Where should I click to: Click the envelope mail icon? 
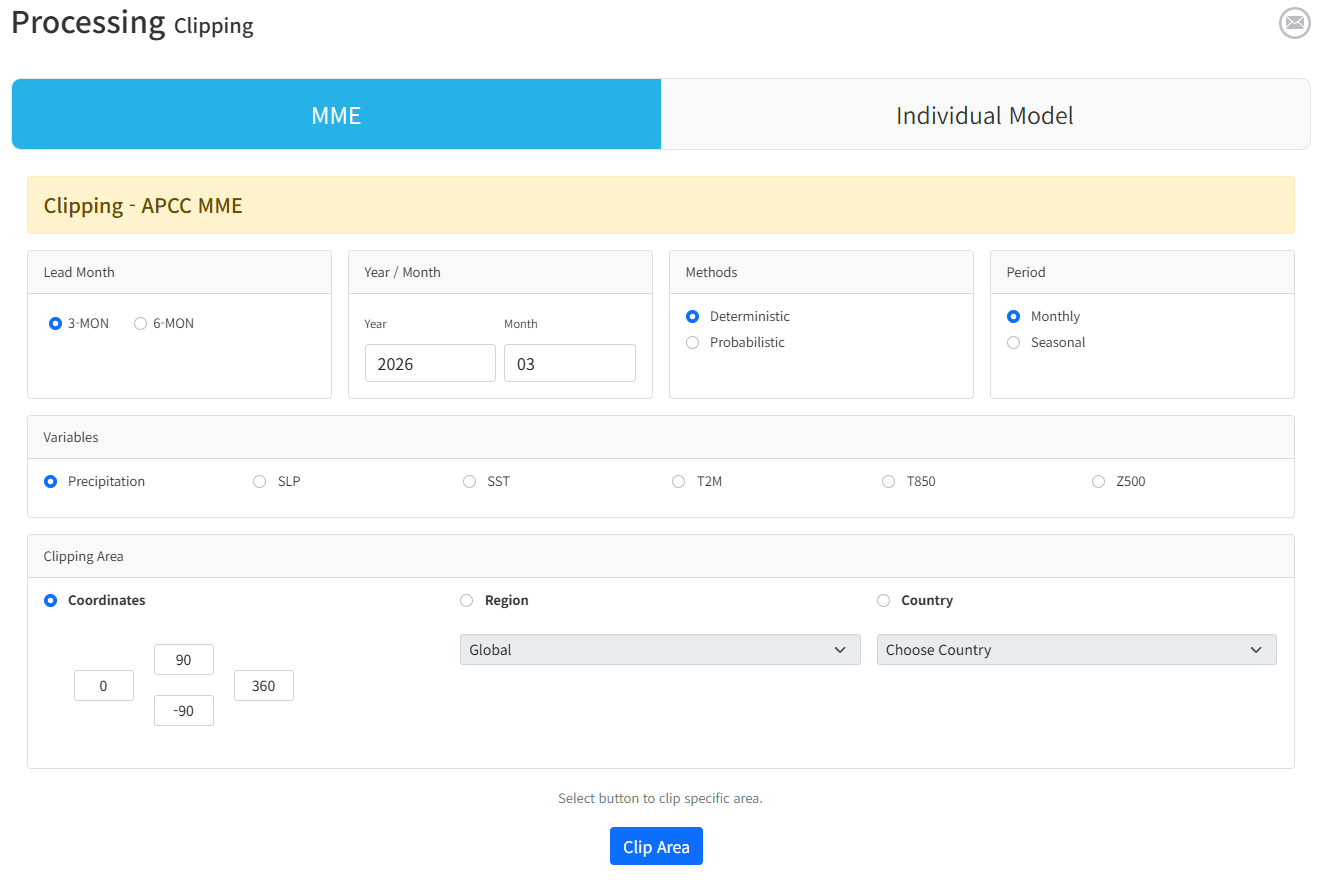[x=1294, y=22]
